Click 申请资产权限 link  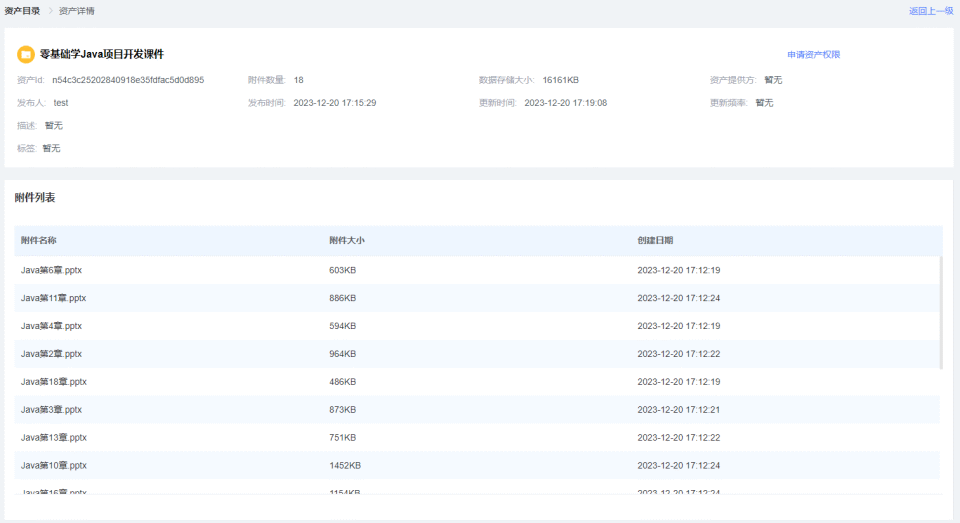[x=814, y=55]
